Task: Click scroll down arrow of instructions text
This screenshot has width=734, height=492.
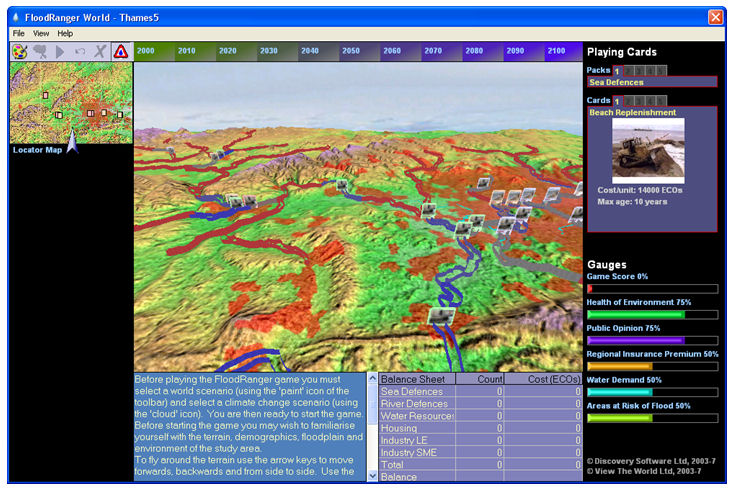Action: [x=373, y=475]
